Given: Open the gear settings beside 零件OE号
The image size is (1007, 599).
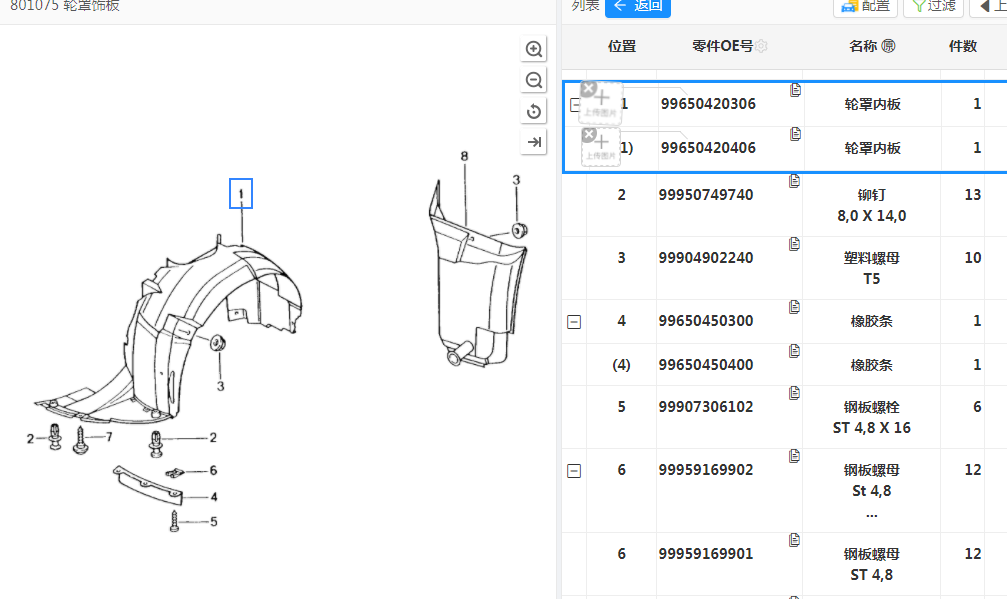Looking at the screenshot, I should coord(762,46).
